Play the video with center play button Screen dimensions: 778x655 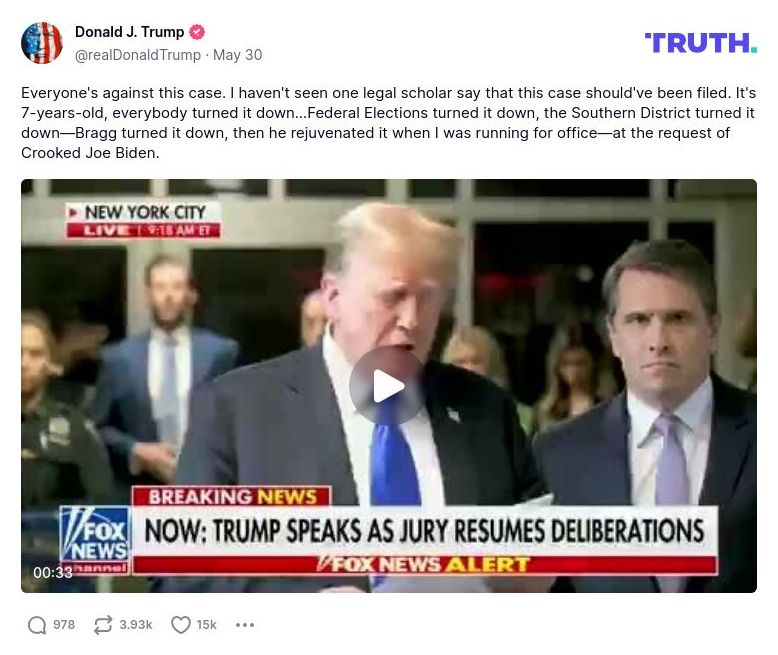point(388,386)
